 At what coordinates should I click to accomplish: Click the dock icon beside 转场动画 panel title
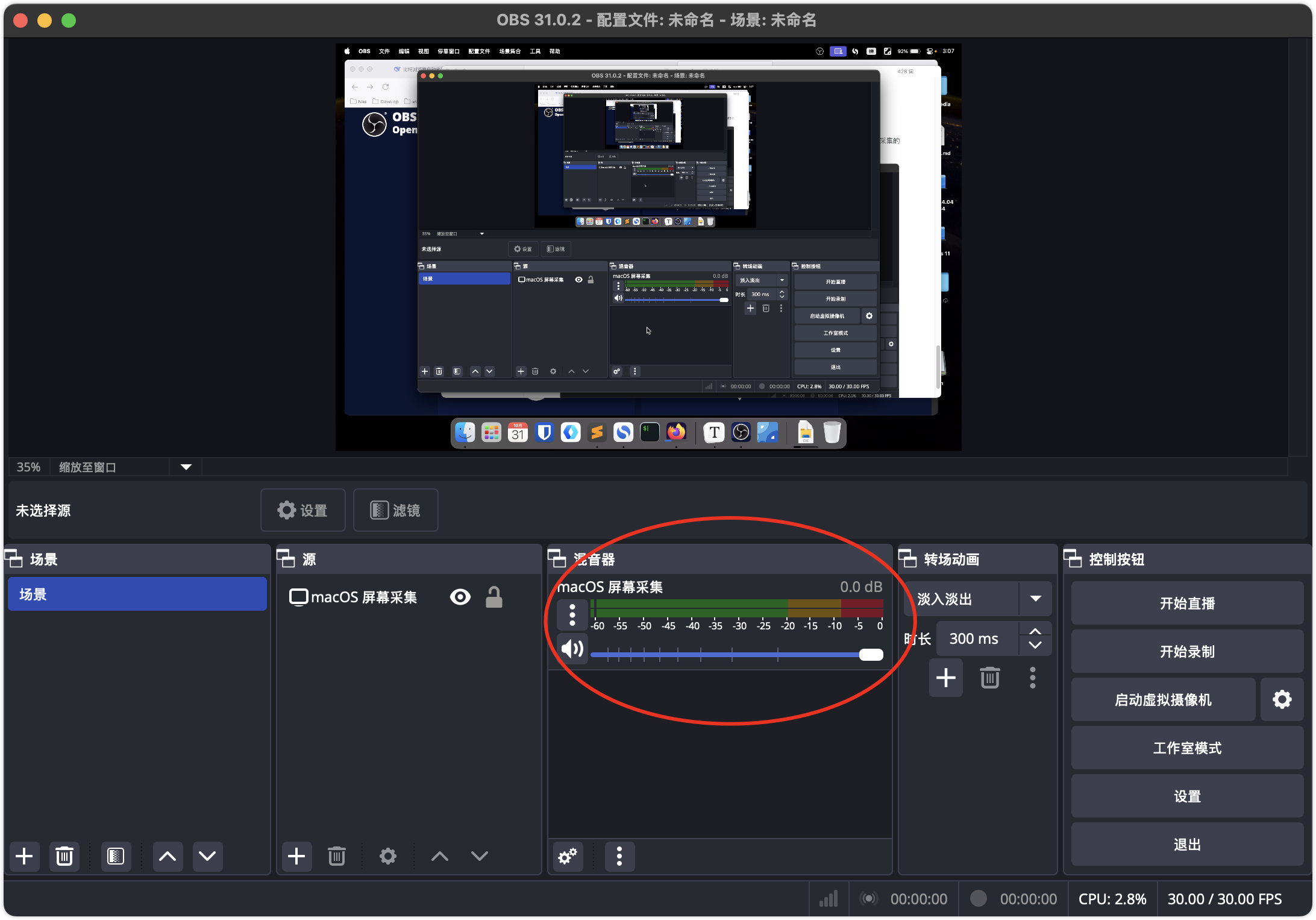tap(909, 559)
